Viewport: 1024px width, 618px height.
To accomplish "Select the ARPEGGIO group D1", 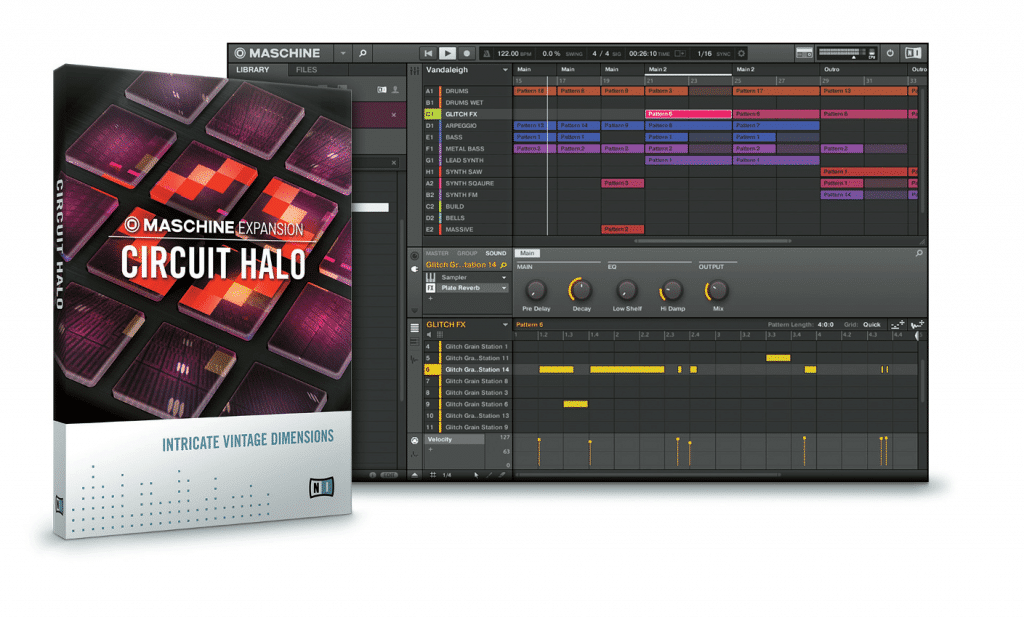I will (468, 126).
